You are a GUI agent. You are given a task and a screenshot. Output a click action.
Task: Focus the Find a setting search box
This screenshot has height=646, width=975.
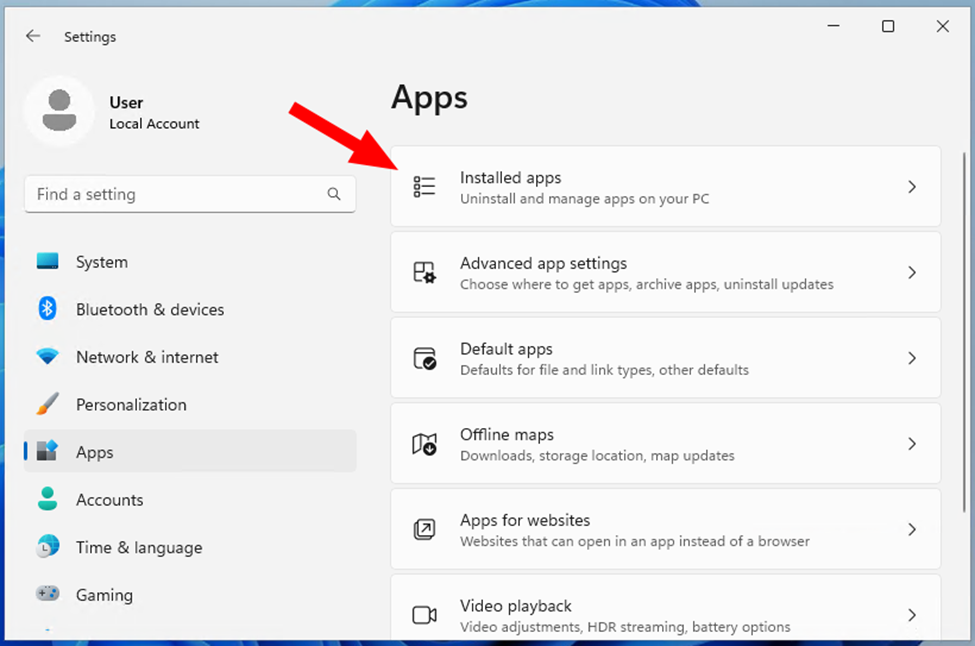click(x=175, y=194)
